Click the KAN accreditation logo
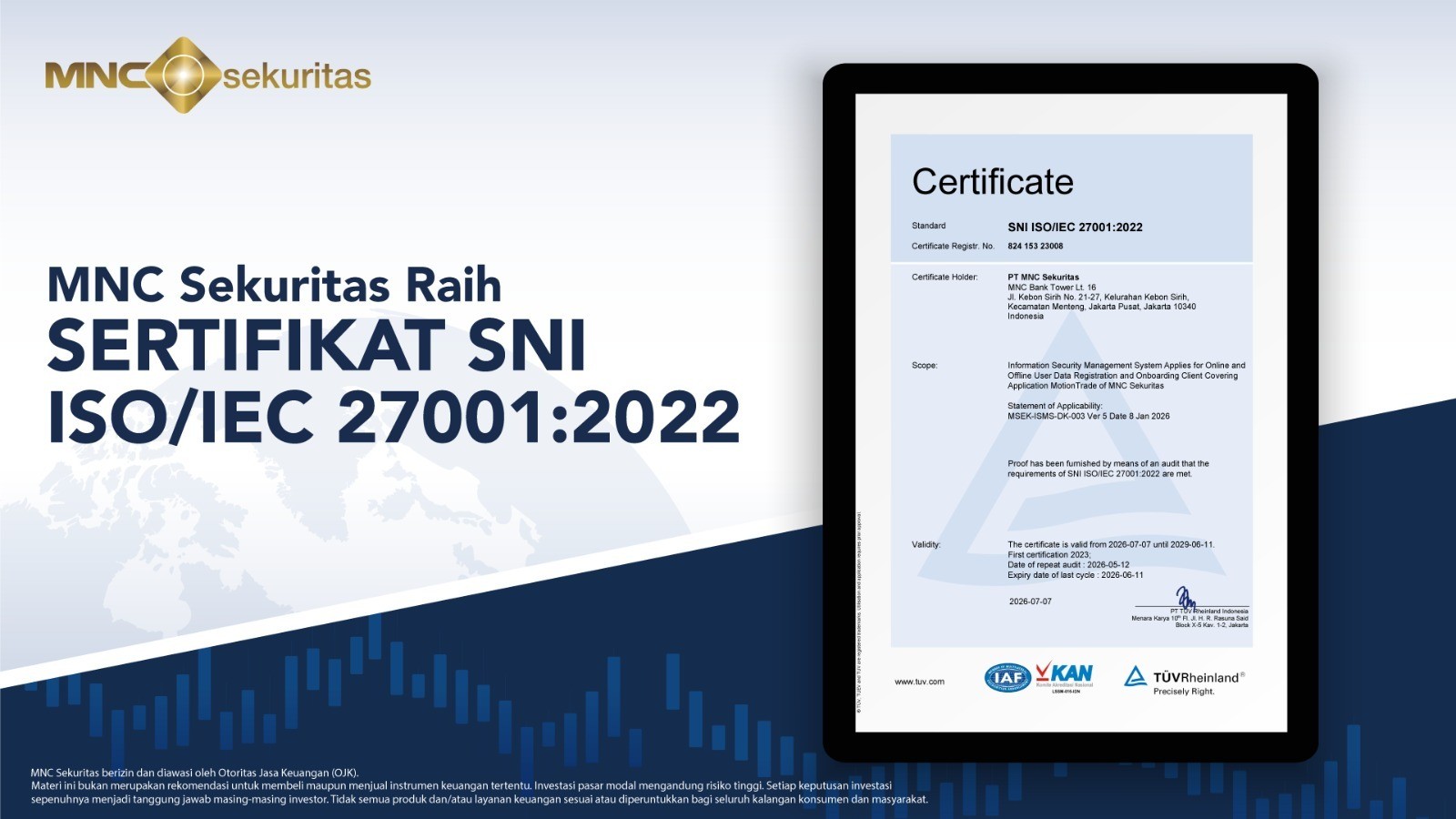The height and width of the screenshot is (819, 1456). pos(1065,678)
